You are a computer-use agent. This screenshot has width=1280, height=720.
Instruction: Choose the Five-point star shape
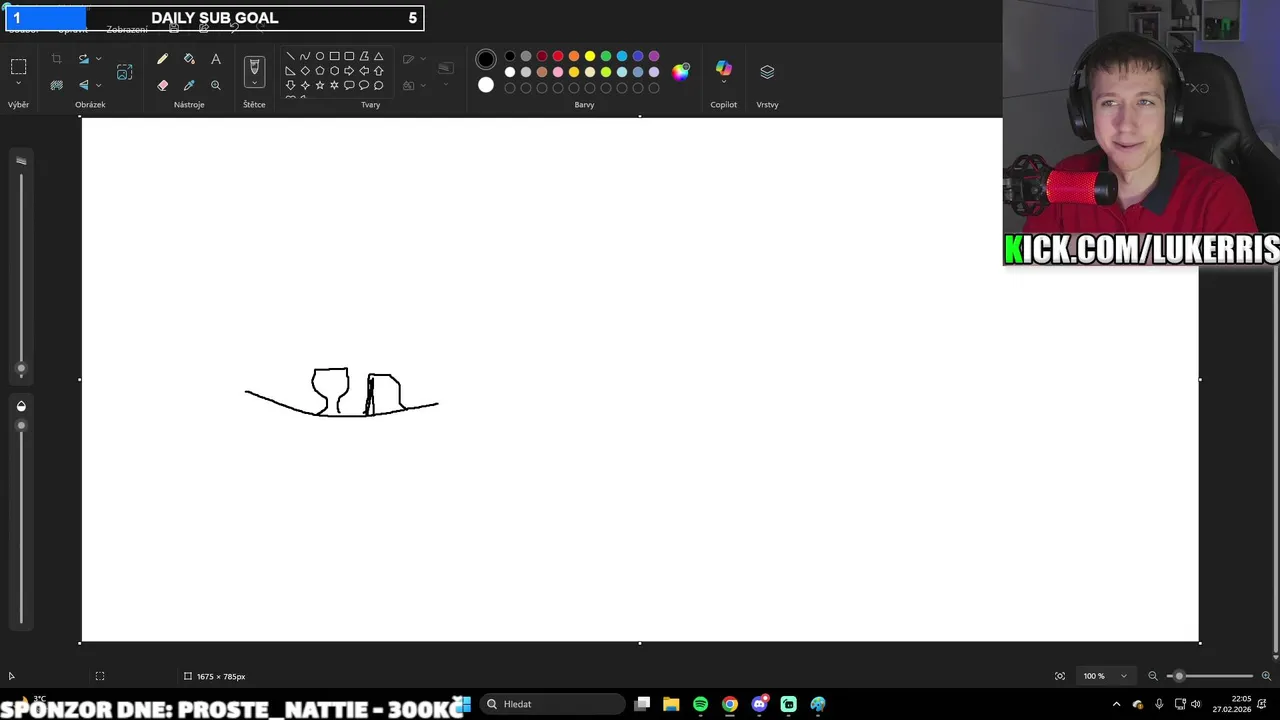point(320,85)
